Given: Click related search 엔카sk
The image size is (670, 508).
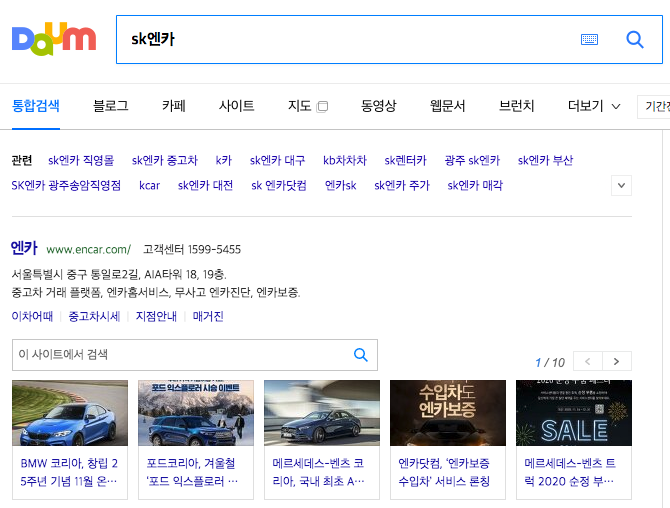Looking at the screenshot, I should tap(341, 185).
